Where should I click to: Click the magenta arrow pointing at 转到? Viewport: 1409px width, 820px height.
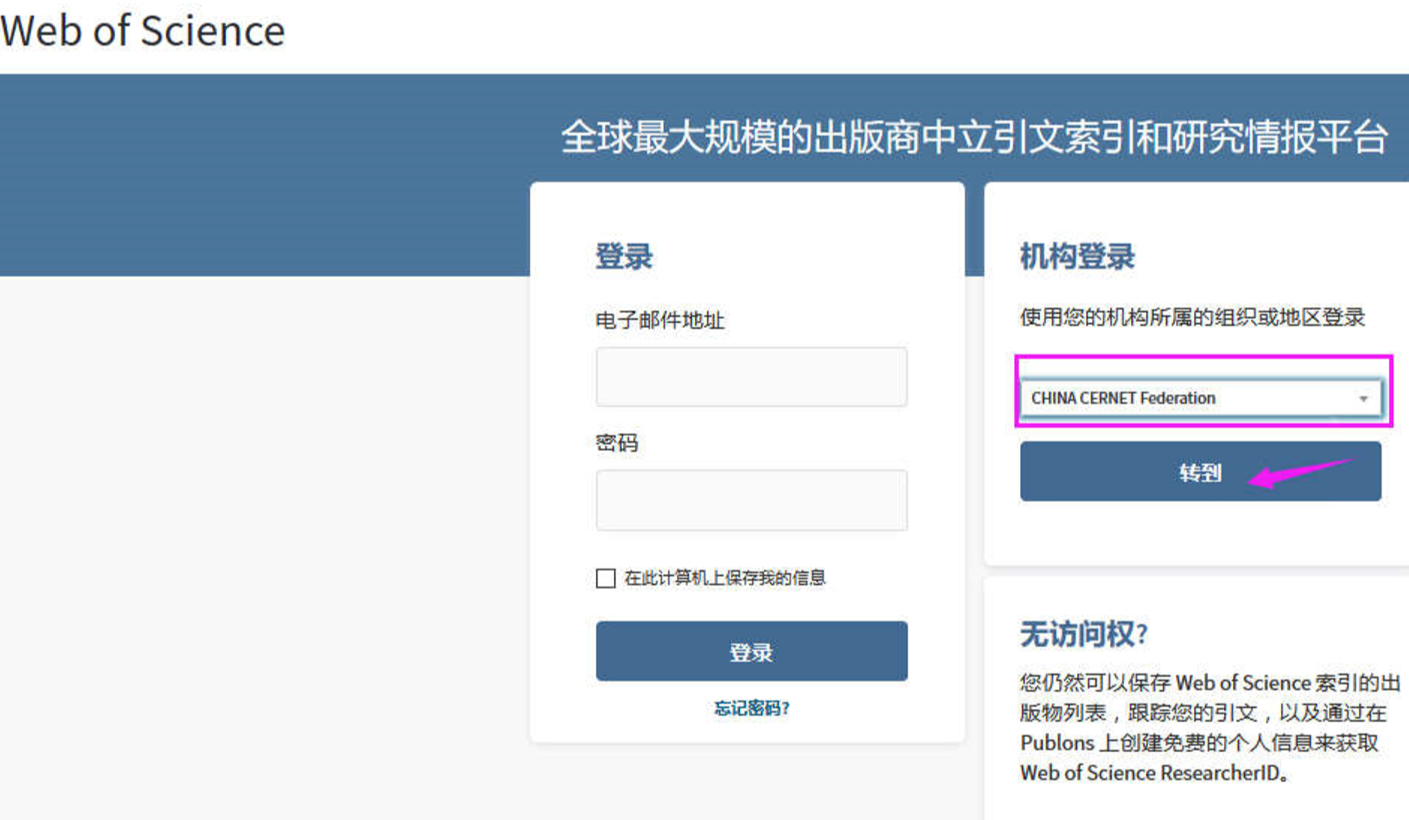coord(1300,474)
